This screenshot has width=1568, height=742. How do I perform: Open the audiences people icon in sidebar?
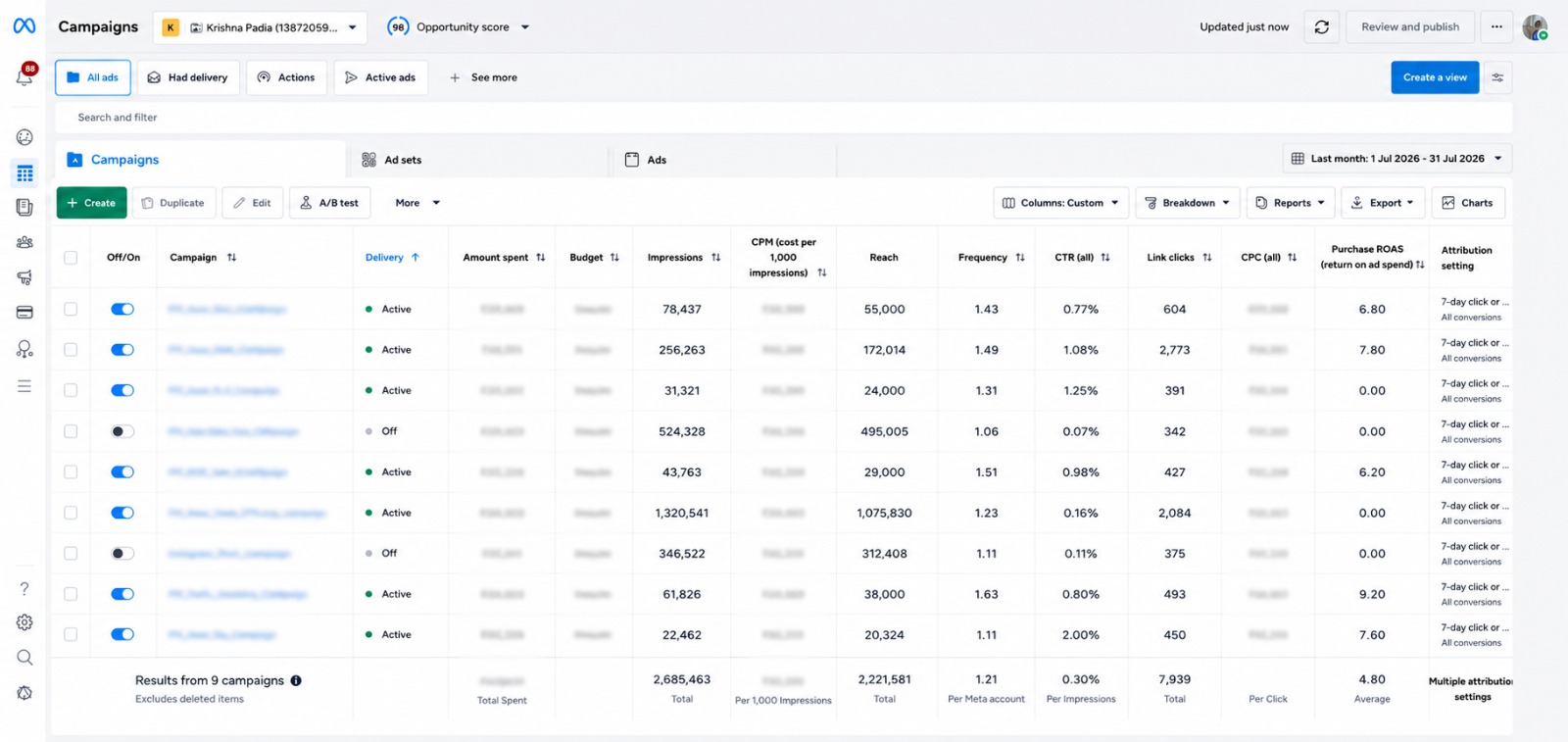(x=24, y=242)
